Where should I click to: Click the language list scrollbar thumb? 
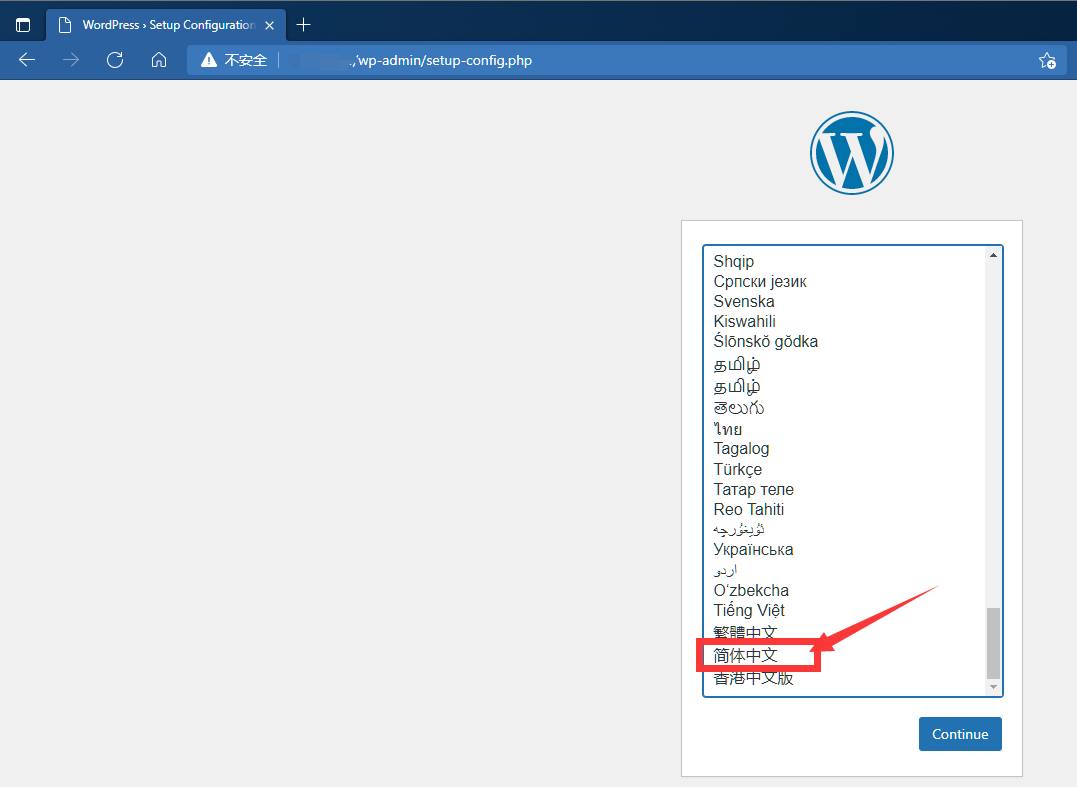click(x=993, y=643)
